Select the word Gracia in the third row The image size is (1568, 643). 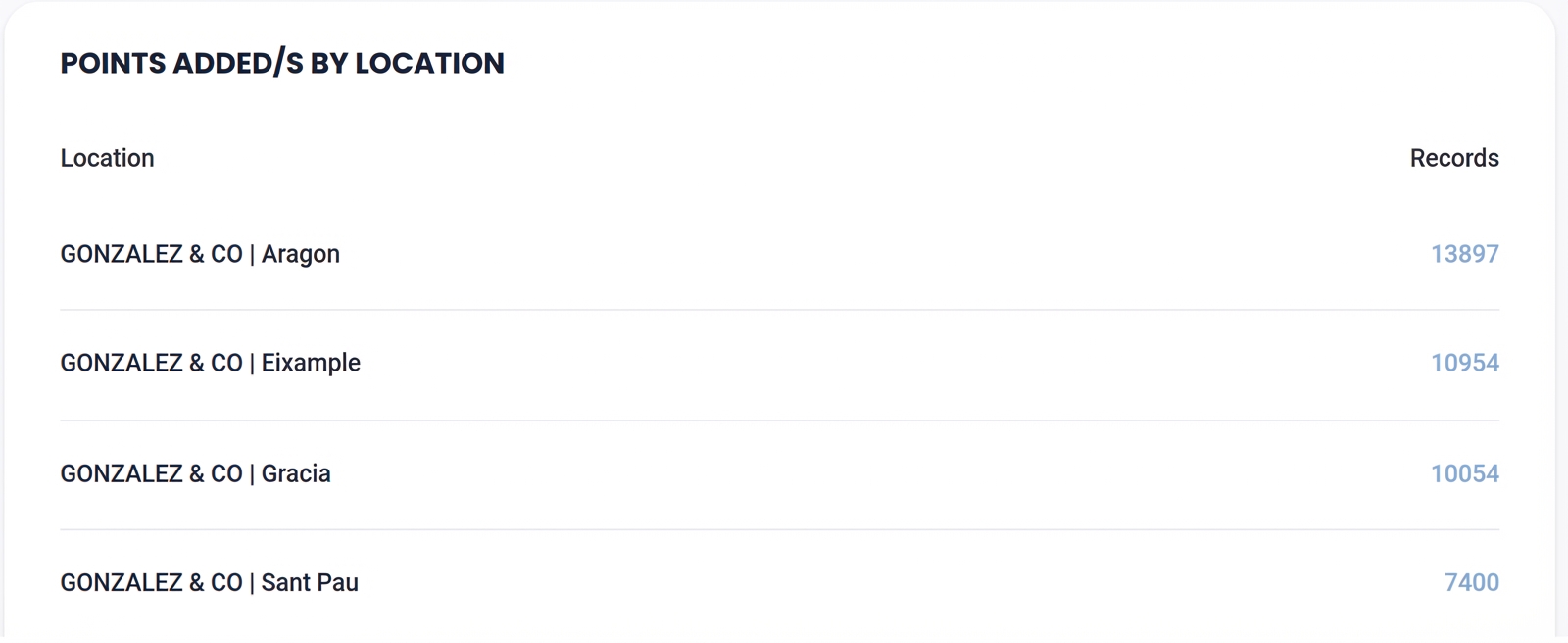click(296, 473)
